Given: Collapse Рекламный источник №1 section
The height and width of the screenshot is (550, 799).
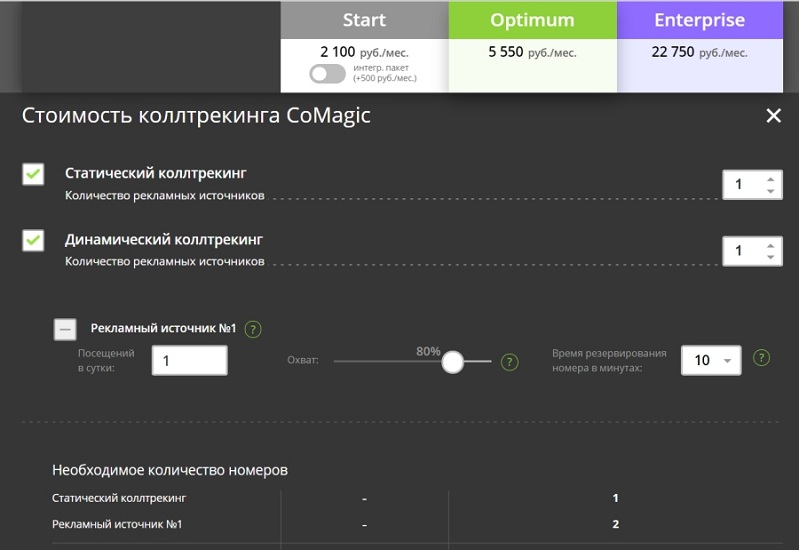Looking at the screenshot, I should 65,329.
